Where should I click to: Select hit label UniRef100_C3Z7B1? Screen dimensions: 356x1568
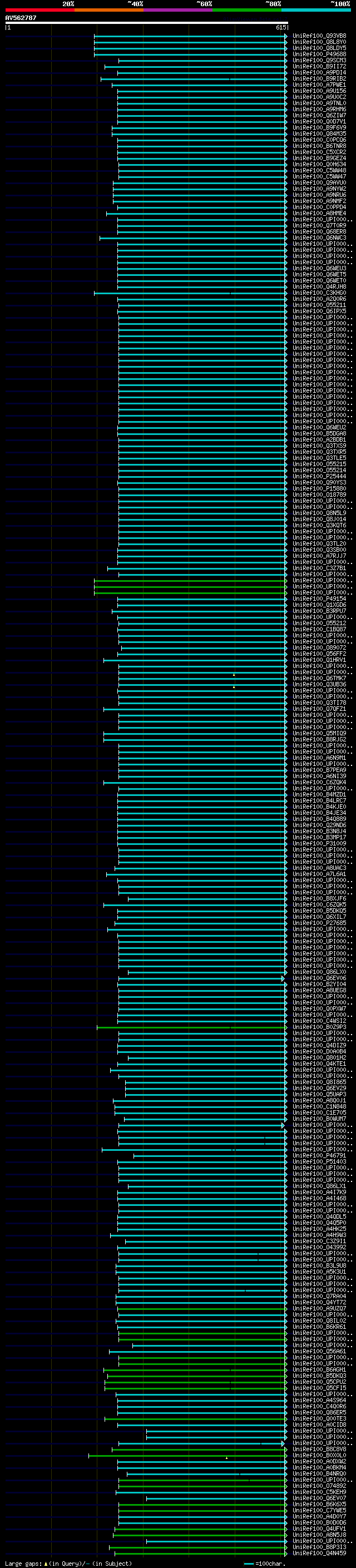(319, 568)
